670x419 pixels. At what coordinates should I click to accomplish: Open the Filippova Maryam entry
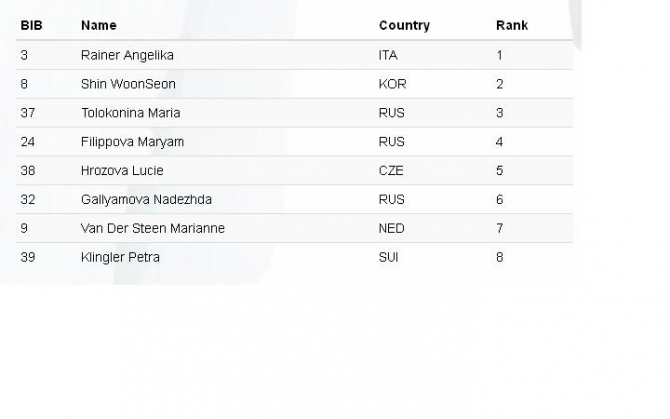tap(132, 142)
